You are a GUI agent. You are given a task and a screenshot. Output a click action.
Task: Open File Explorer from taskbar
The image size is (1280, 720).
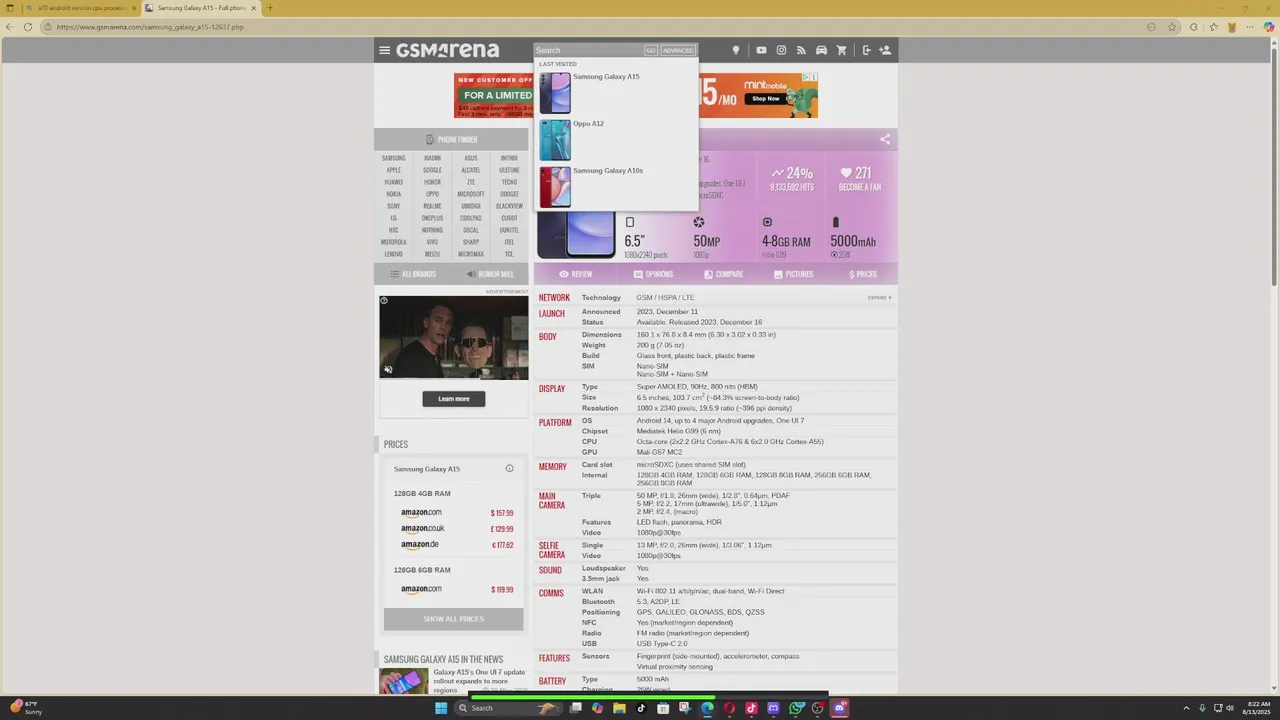[x=619, y=708]
